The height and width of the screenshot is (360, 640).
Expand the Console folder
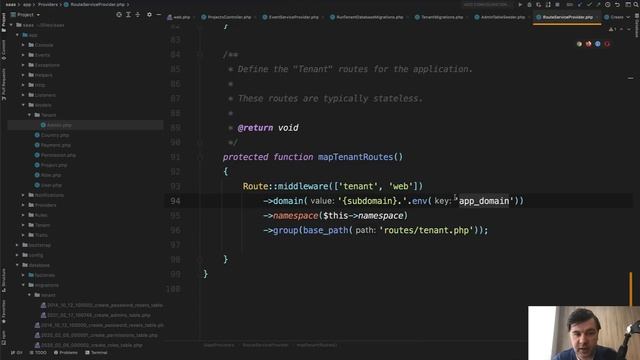click(23, 45)
